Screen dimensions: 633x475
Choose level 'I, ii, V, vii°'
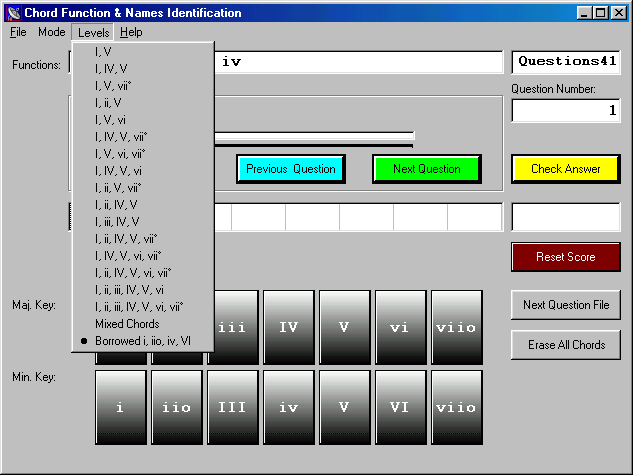click(x=143, y=188)
